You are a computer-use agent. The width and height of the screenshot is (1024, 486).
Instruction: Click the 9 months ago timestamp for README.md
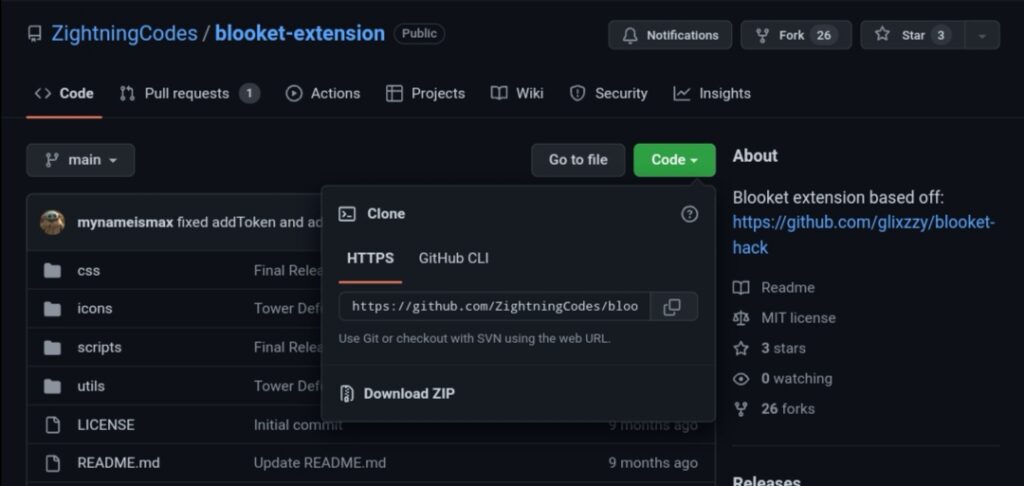(x=653, y=463)
